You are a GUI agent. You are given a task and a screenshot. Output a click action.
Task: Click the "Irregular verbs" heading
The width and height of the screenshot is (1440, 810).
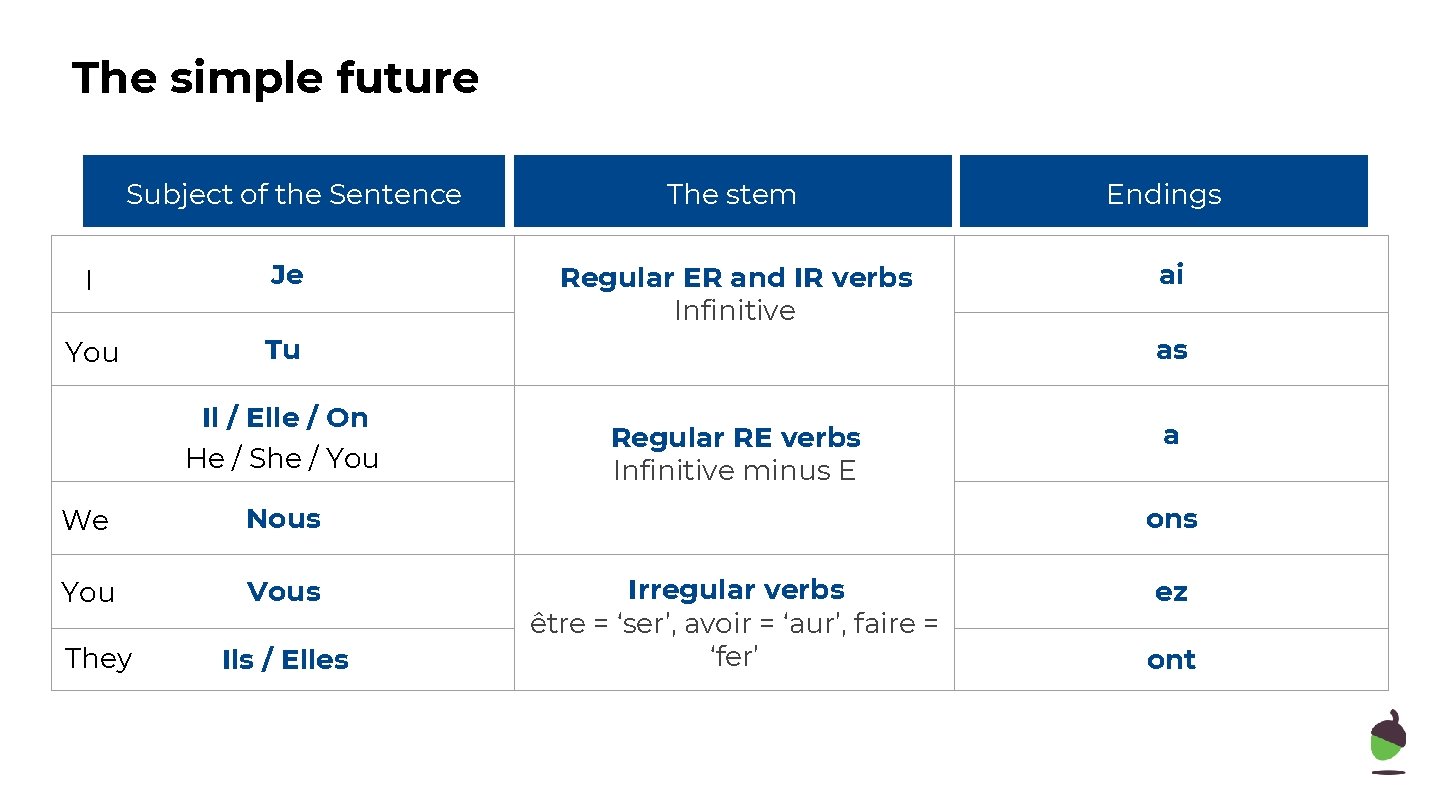pos(736,590)
